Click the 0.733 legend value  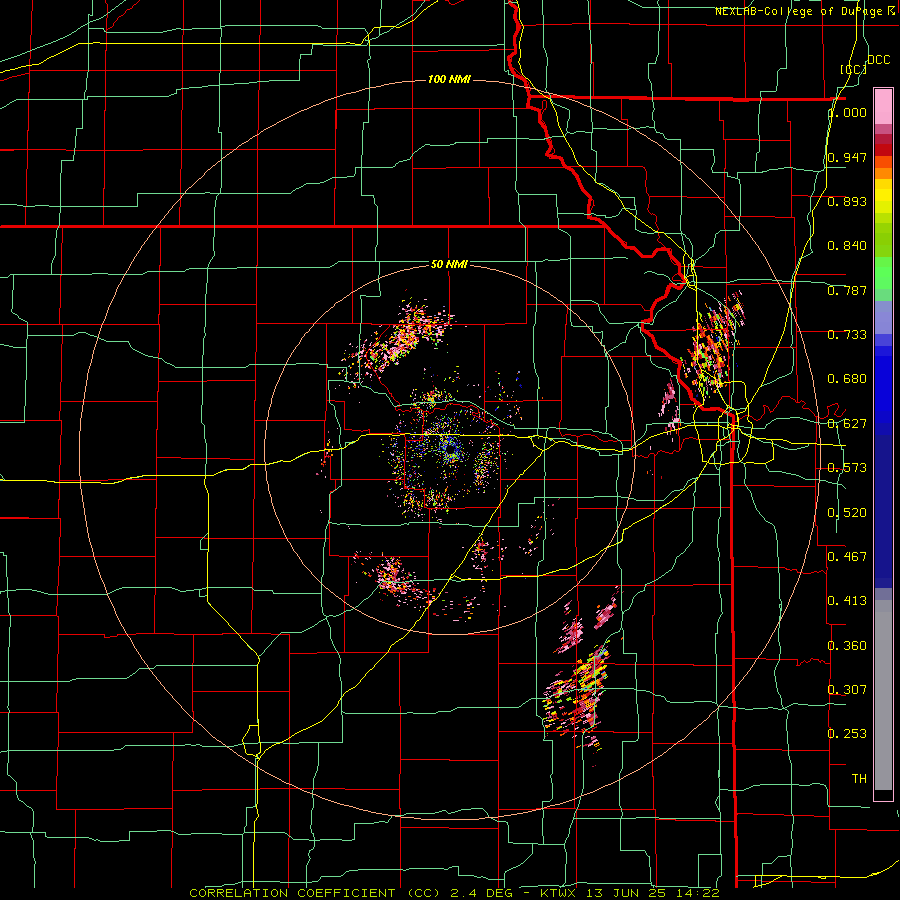tap(847, 335)
